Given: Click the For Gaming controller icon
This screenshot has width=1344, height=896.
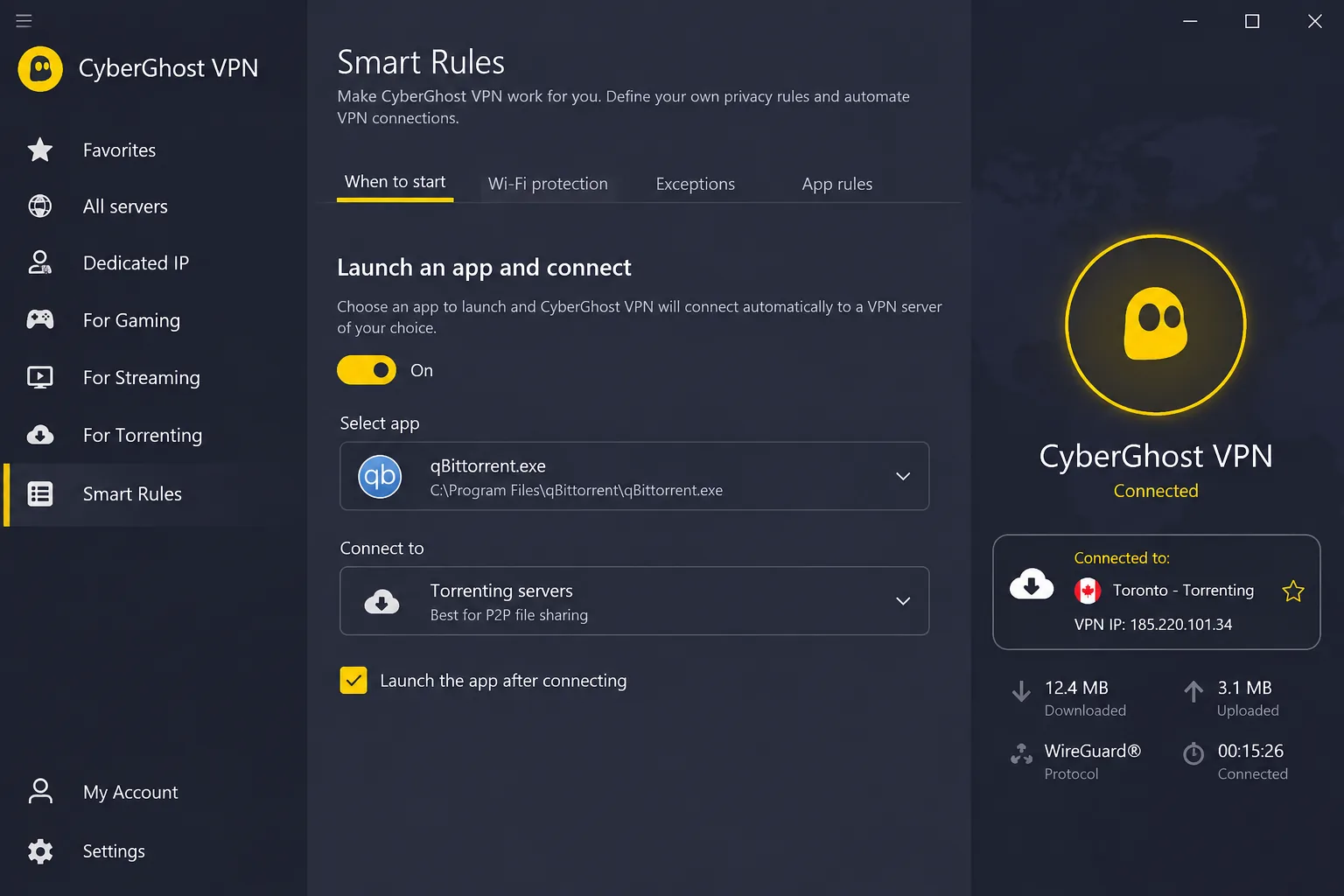Looking at the screenshot, I should [40, 319].
